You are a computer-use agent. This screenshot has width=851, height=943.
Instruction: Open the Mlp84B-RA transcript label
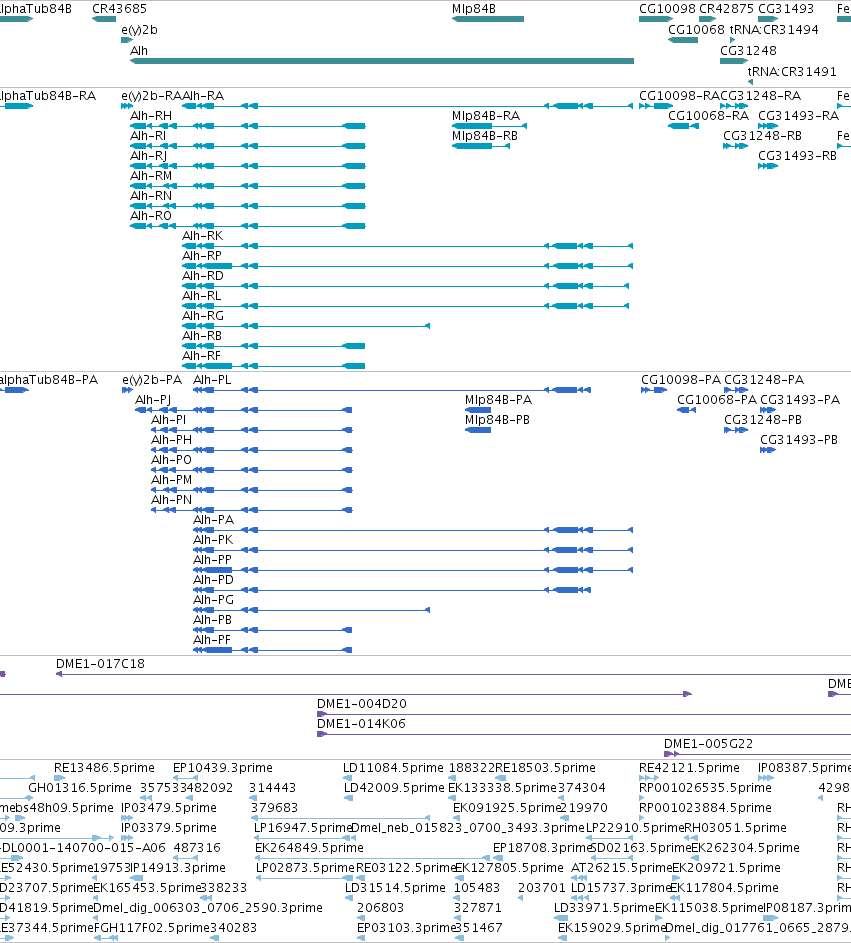(486, 115)
